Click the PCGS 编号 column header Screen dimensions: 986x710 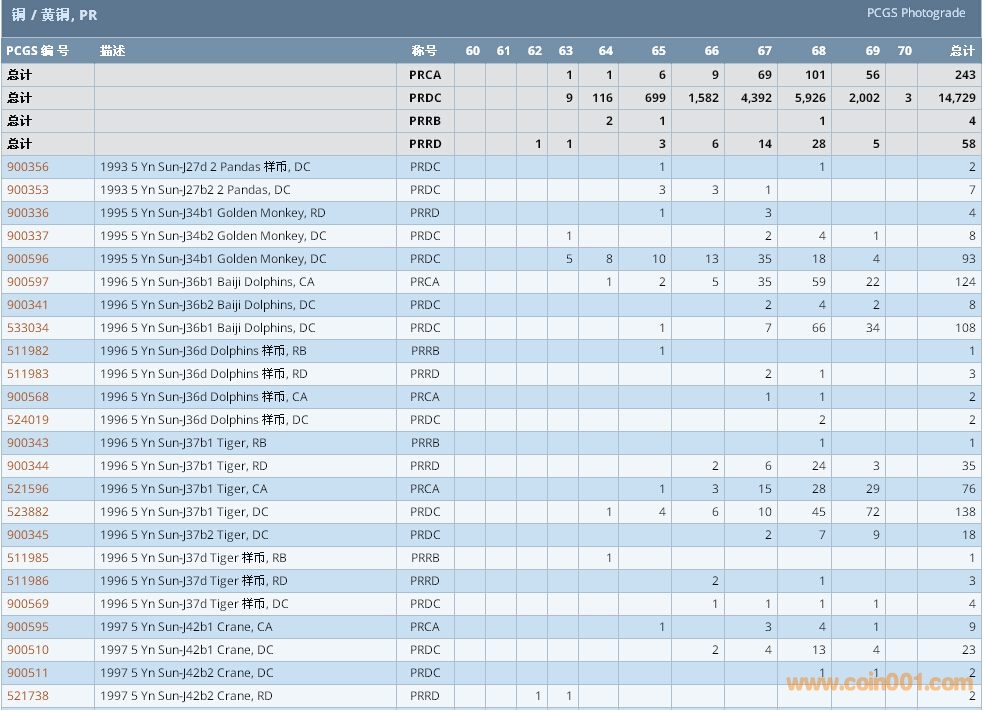pyautogui.click(x=37, y=51)
